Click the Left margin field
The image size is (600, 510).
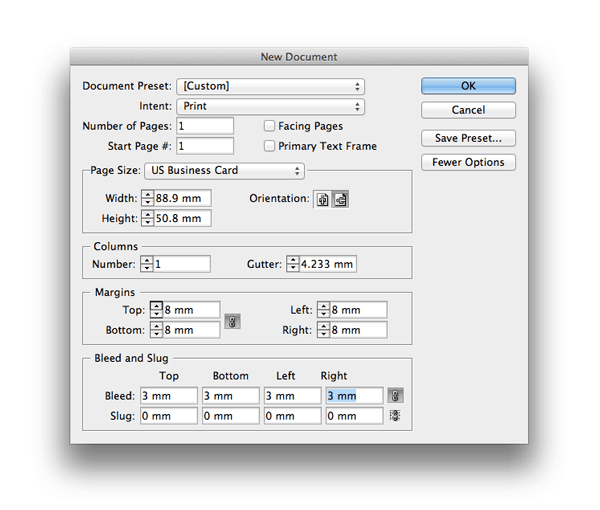359,310
